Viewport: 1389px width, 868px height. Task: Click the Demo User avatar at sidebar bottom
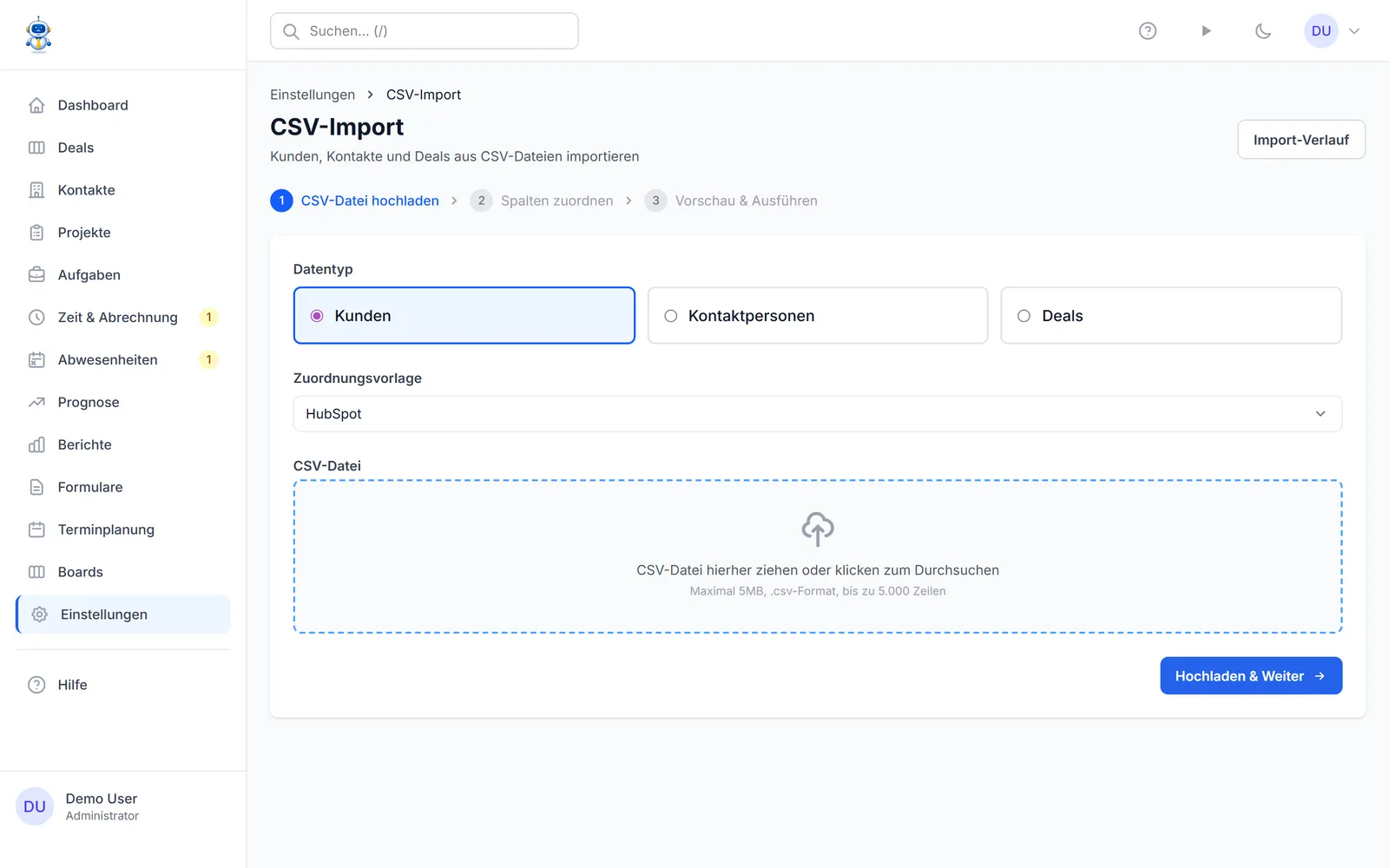point(35,806)
